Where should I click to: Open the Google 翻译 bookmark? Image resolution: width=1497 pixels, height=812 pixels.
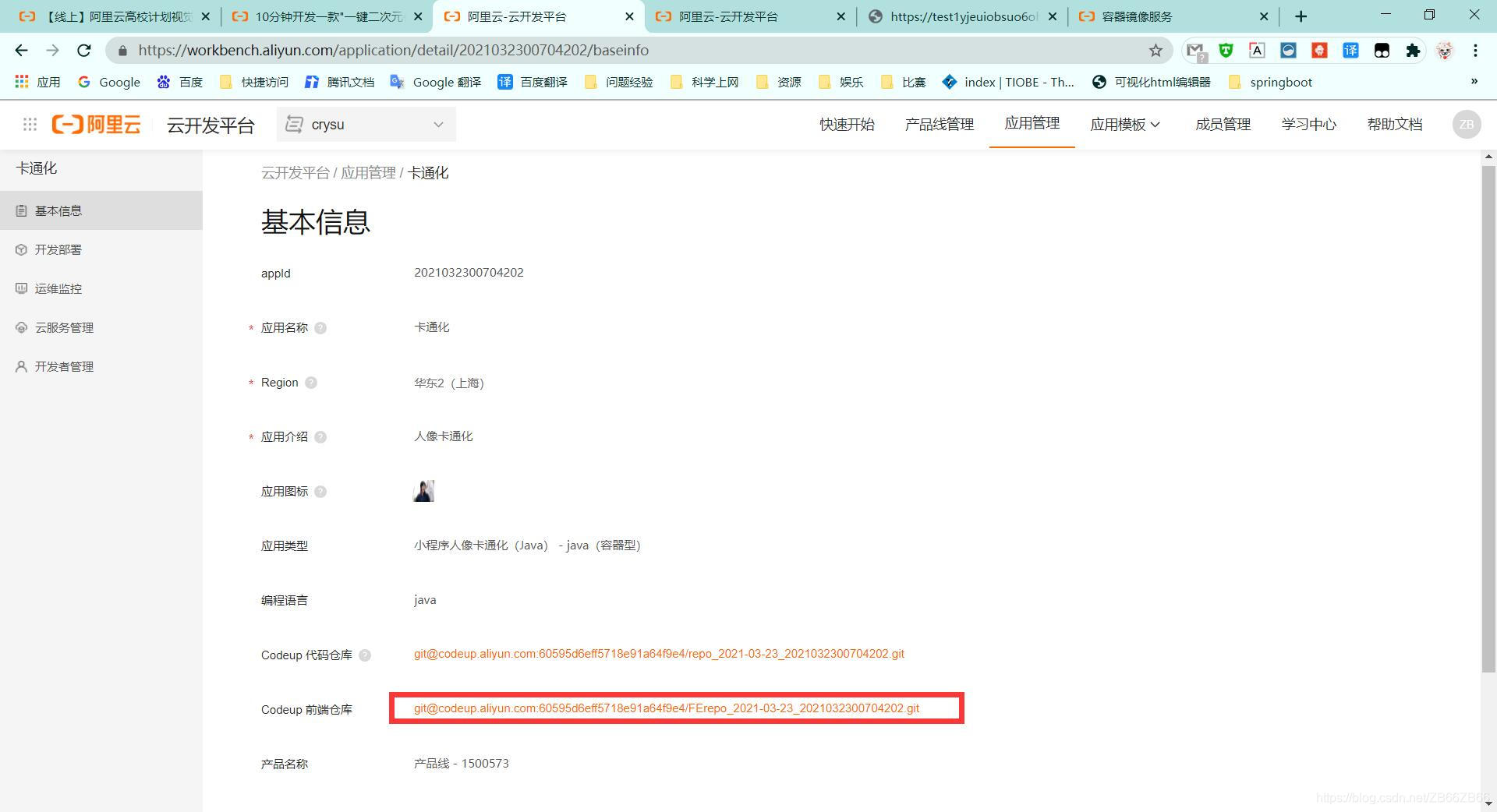435,82
